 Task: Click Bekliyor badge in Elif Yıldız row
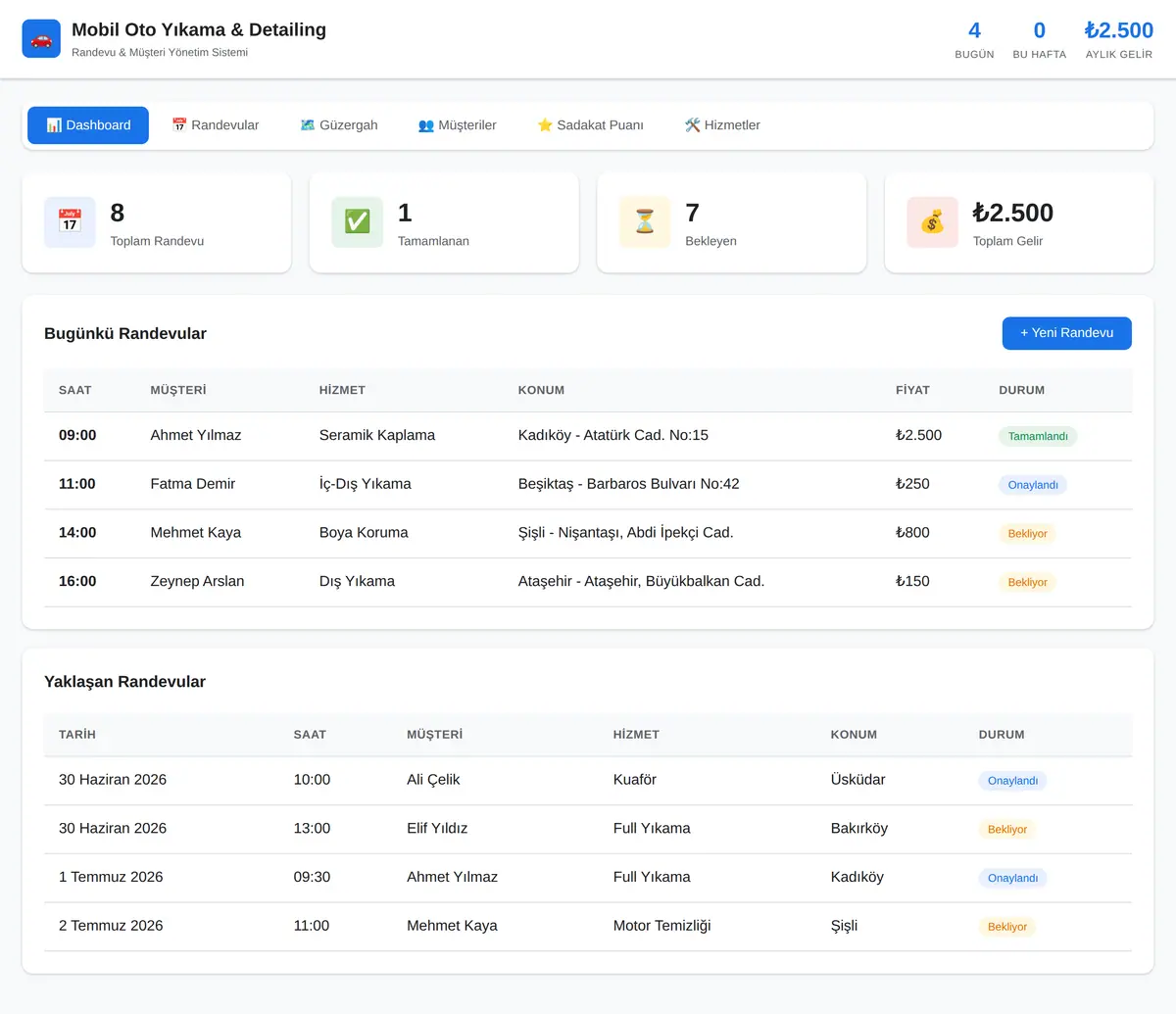(x=1006, y=830)
